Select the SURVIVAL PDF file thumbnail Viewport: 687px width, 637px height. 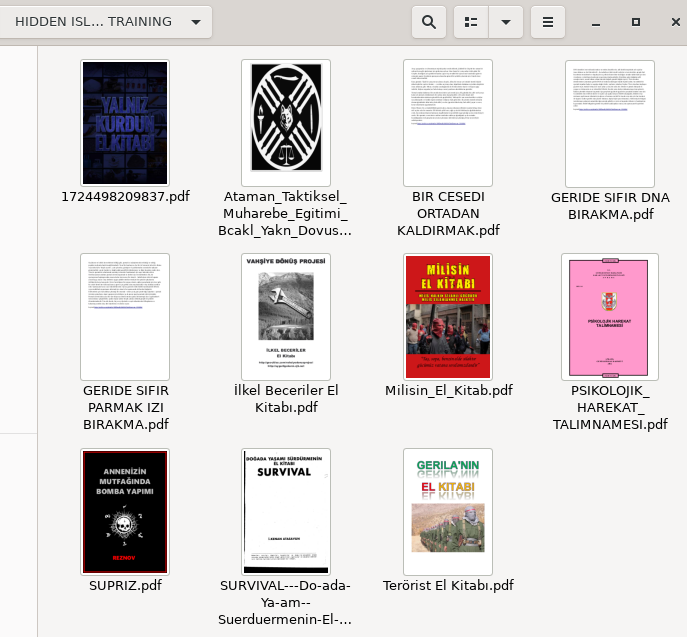click(x=286, y=511)
